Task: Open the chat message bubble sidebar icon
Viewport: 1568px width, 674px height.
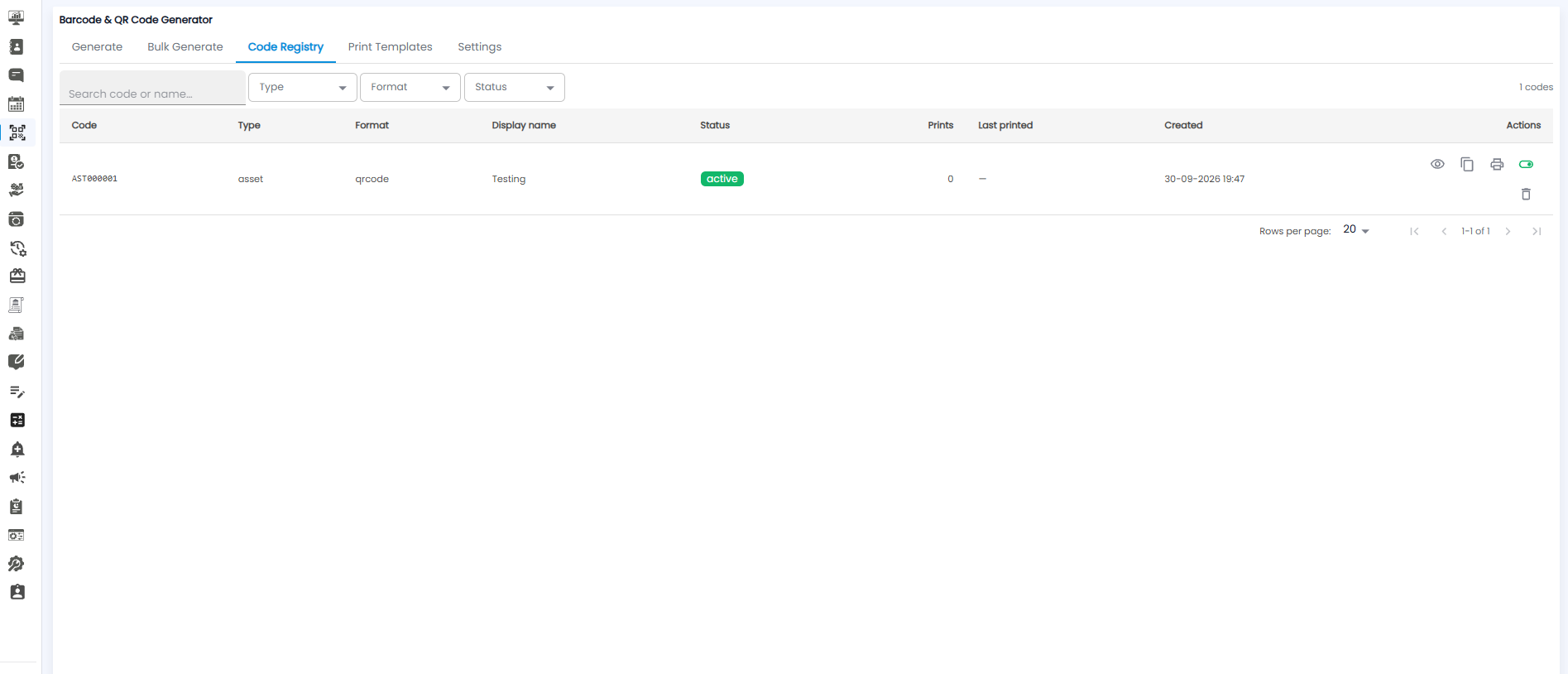Action: tap(17, 75)
